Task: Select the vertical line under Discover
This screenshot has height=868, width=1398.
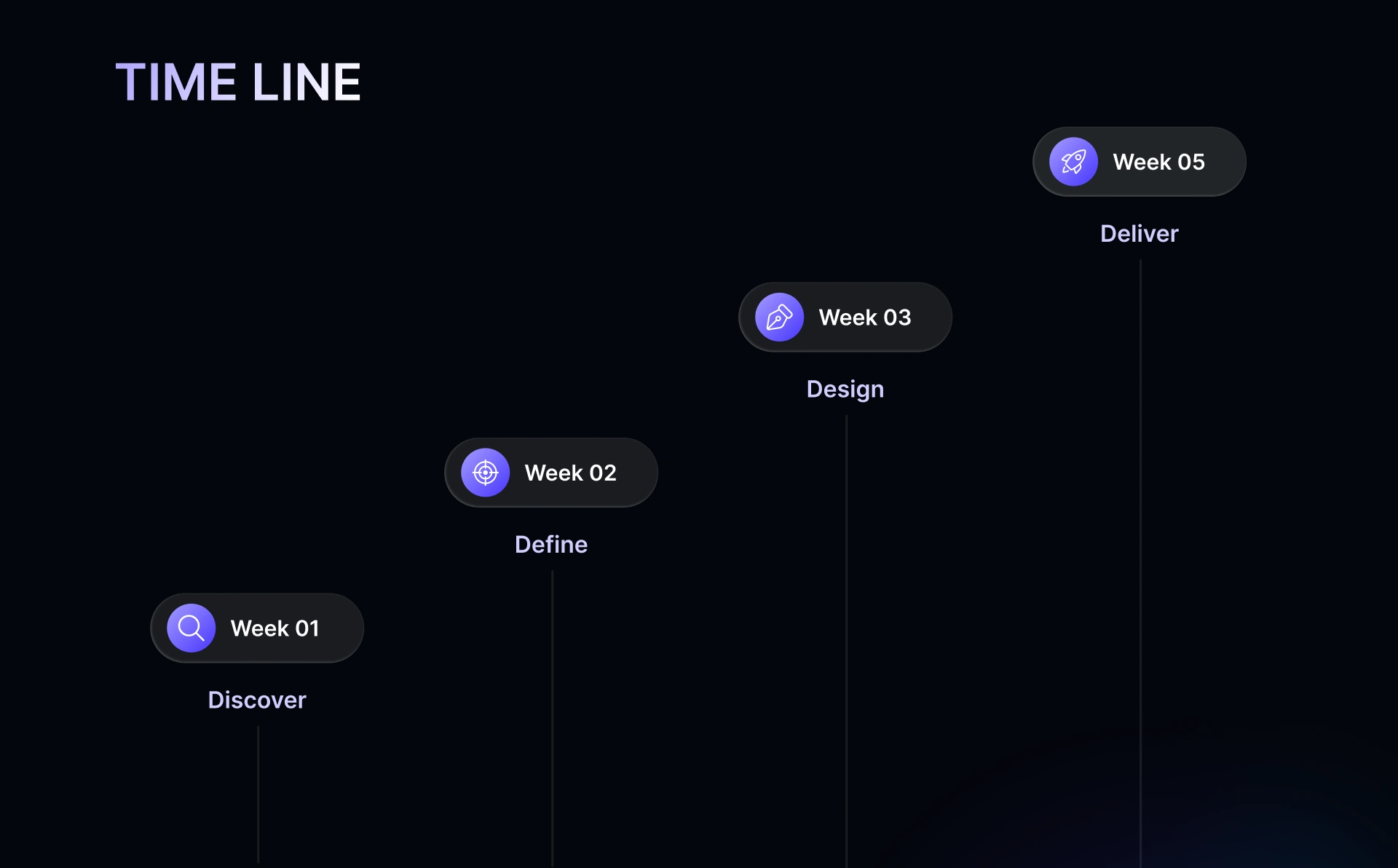Action: [258, 794]
